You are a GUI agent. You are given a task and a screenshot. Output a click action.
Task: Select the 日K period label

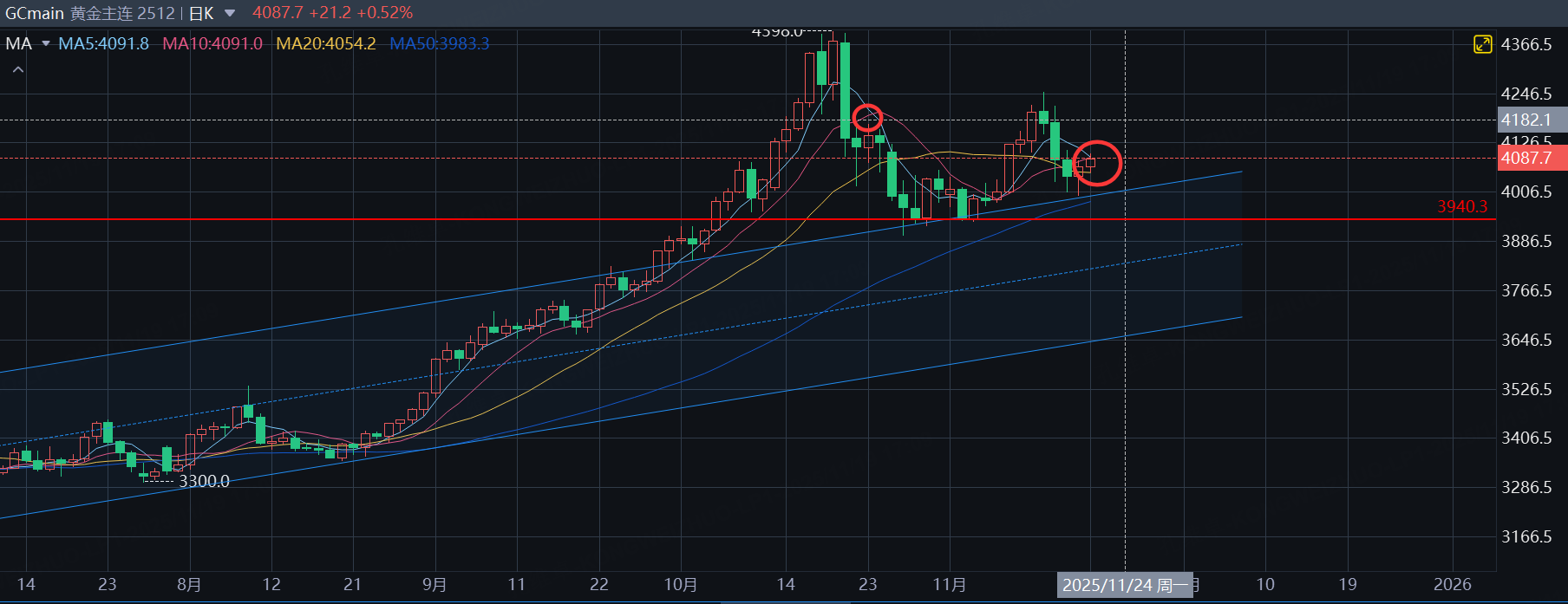click(201, 13)
